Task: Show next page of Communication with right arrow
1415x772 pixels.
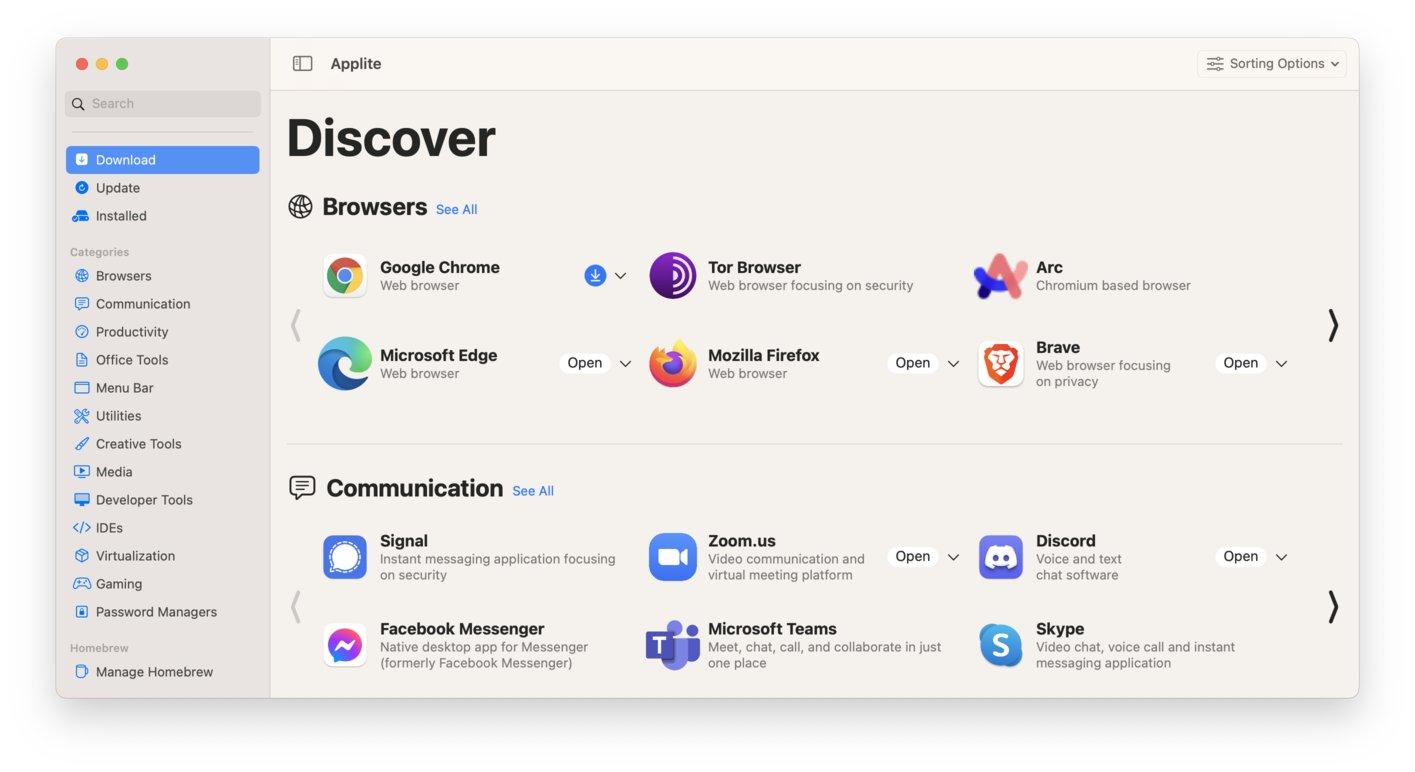Action: tap(1333, 607)
